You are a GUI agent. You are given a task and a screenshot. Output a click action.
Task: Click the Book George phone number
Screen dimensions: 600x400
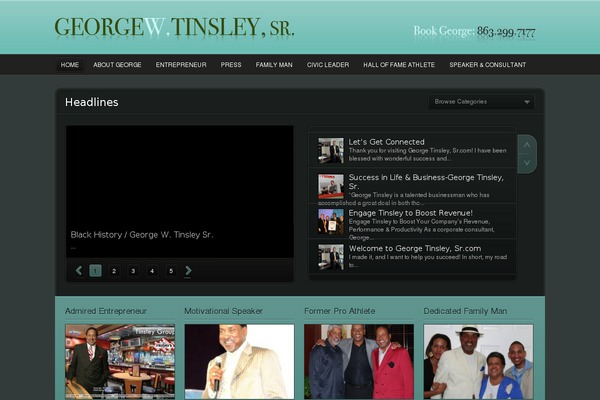(506, 31)
